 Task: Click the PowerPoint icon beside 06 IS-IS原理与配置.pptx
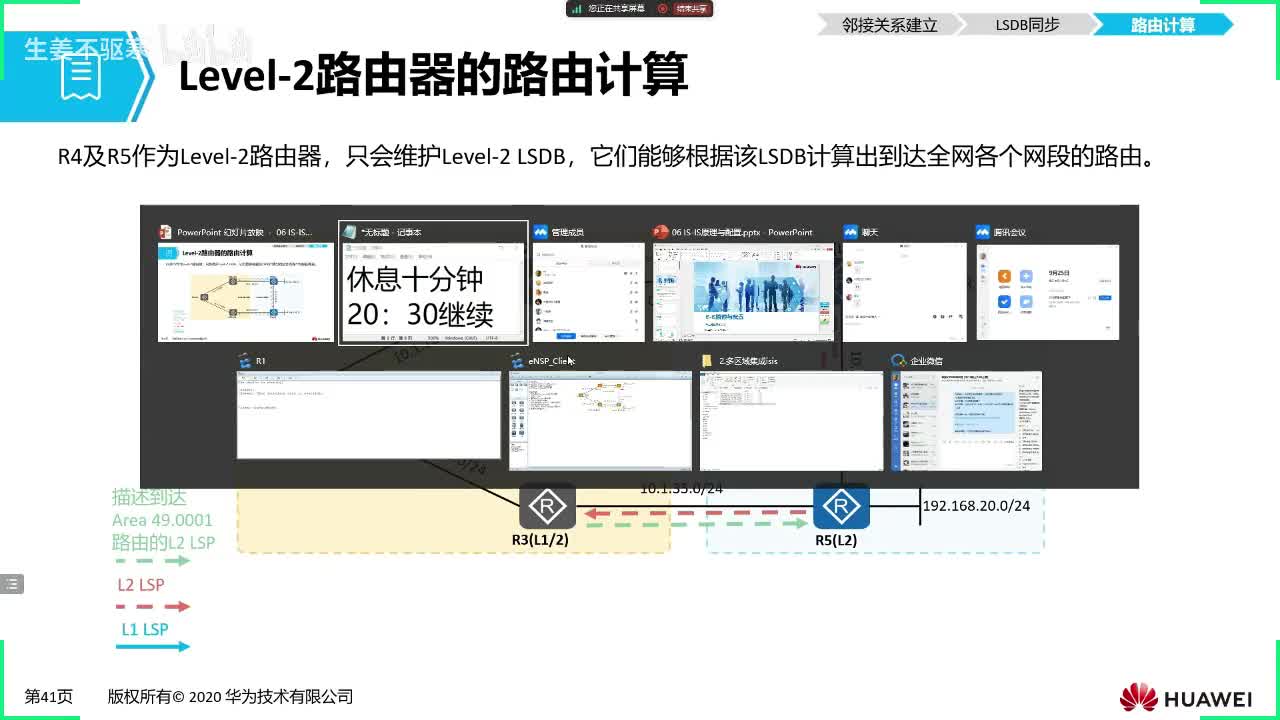click(x=660, y=232)
